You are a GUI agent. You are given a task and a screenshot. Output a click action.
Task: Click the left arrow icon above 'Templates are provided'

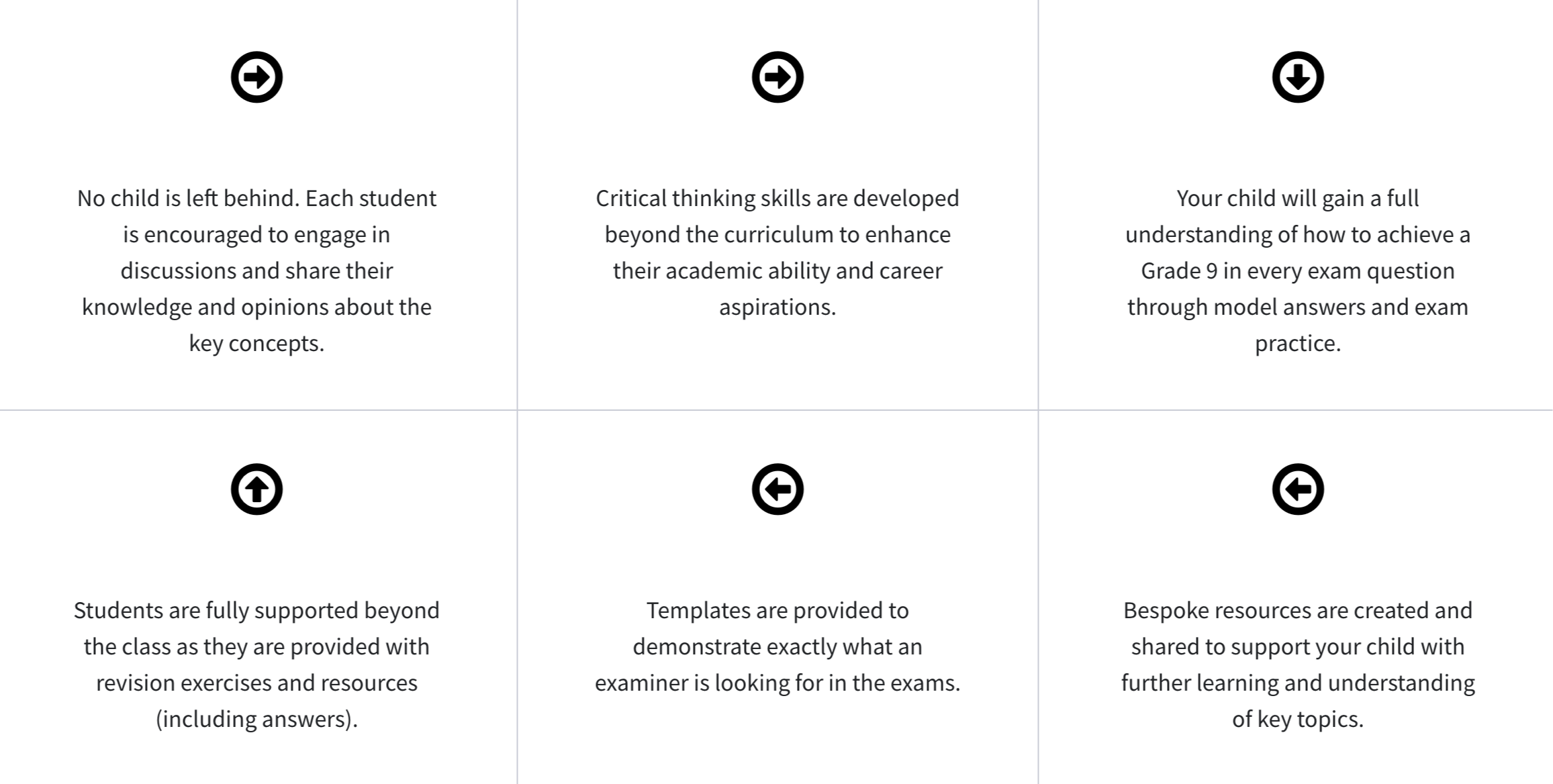click(778, 489)
